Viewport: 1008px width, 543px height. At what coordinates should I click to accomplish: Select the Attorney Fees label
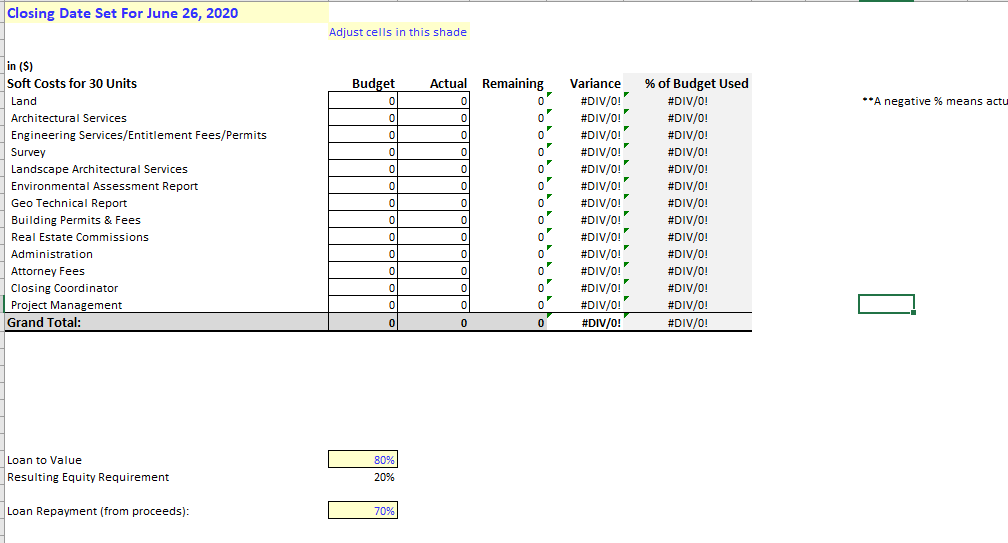coord(48,271)
